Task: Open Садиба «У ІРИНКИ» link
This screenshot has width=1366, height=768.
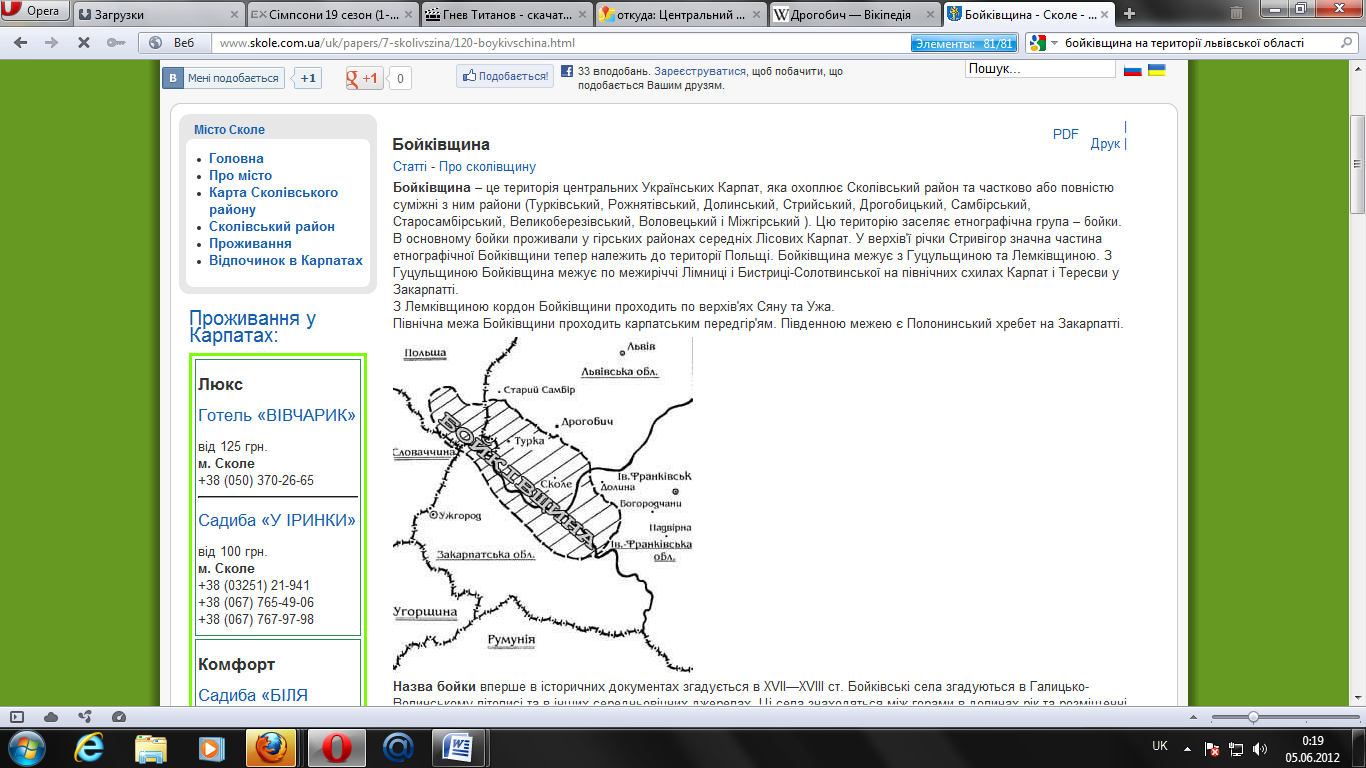Action: [x=277, y=521]
